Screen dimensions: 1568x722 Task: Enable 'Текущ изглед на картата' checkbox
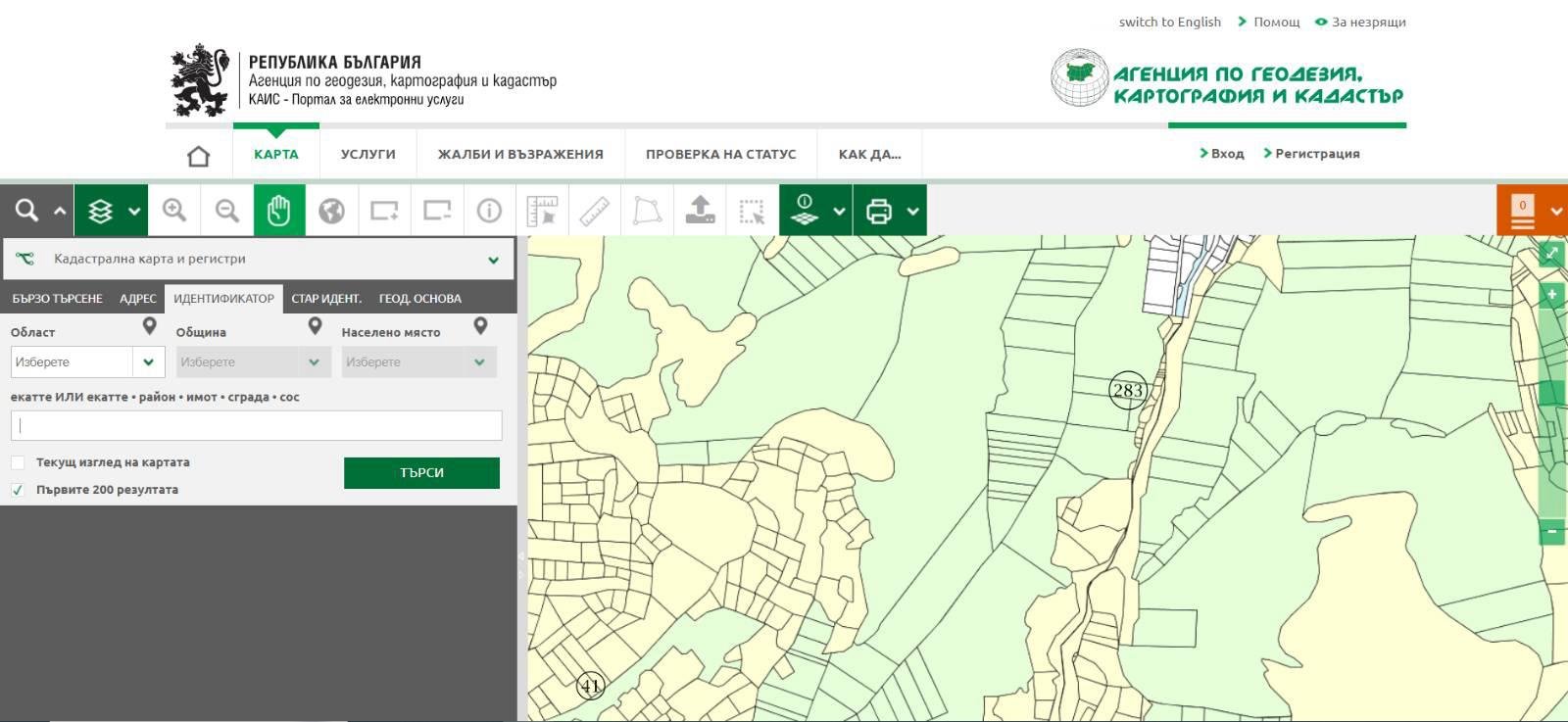(x=18, y=462)
